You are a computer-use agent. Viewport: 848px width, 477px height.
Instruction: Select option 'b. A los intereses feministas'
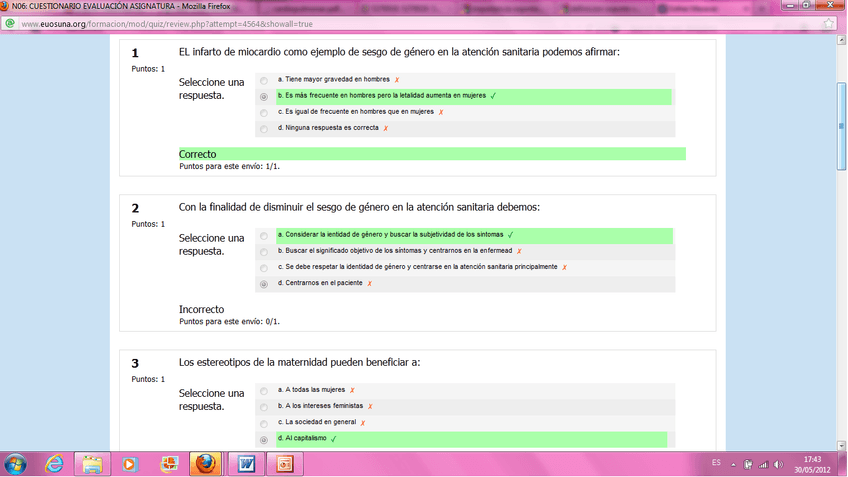coord(263,407)
